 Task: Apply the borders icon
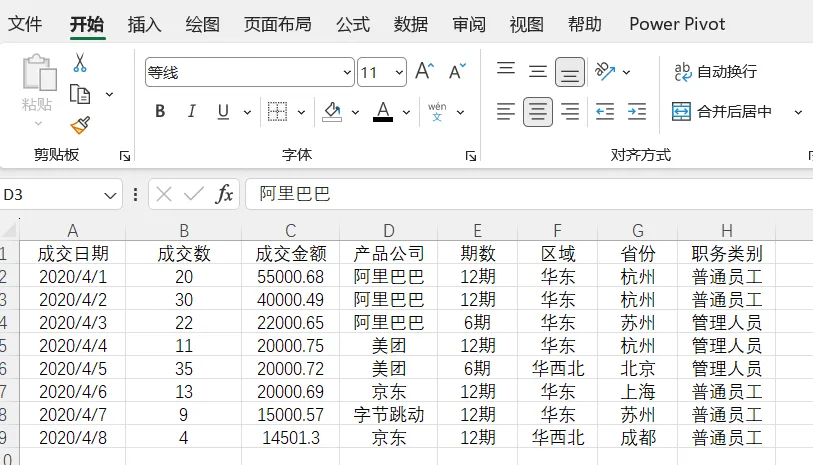tap(277, 111)
